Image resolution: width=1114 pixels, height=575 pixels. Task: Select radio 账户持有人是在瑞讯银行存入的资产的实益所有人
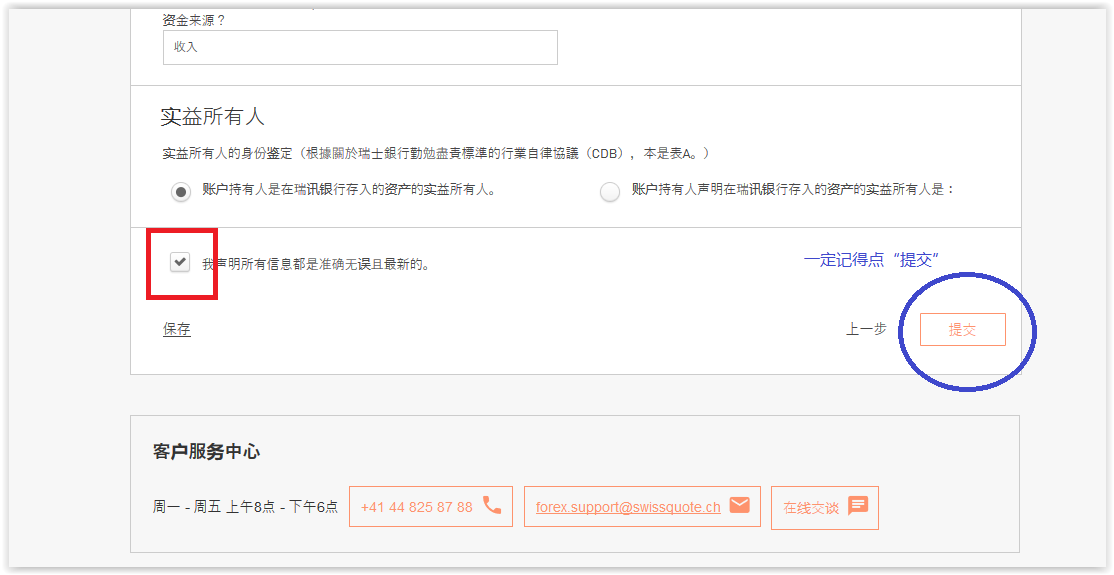tap(181, 192)
